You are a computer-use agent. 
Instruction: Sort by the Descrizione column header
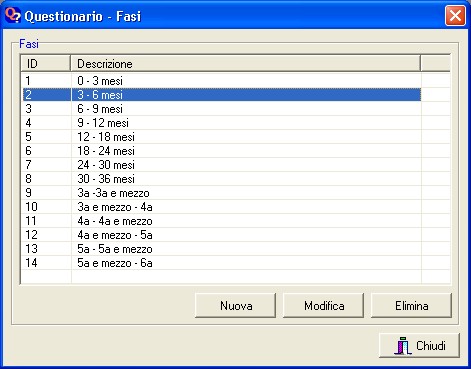point(246,63)
